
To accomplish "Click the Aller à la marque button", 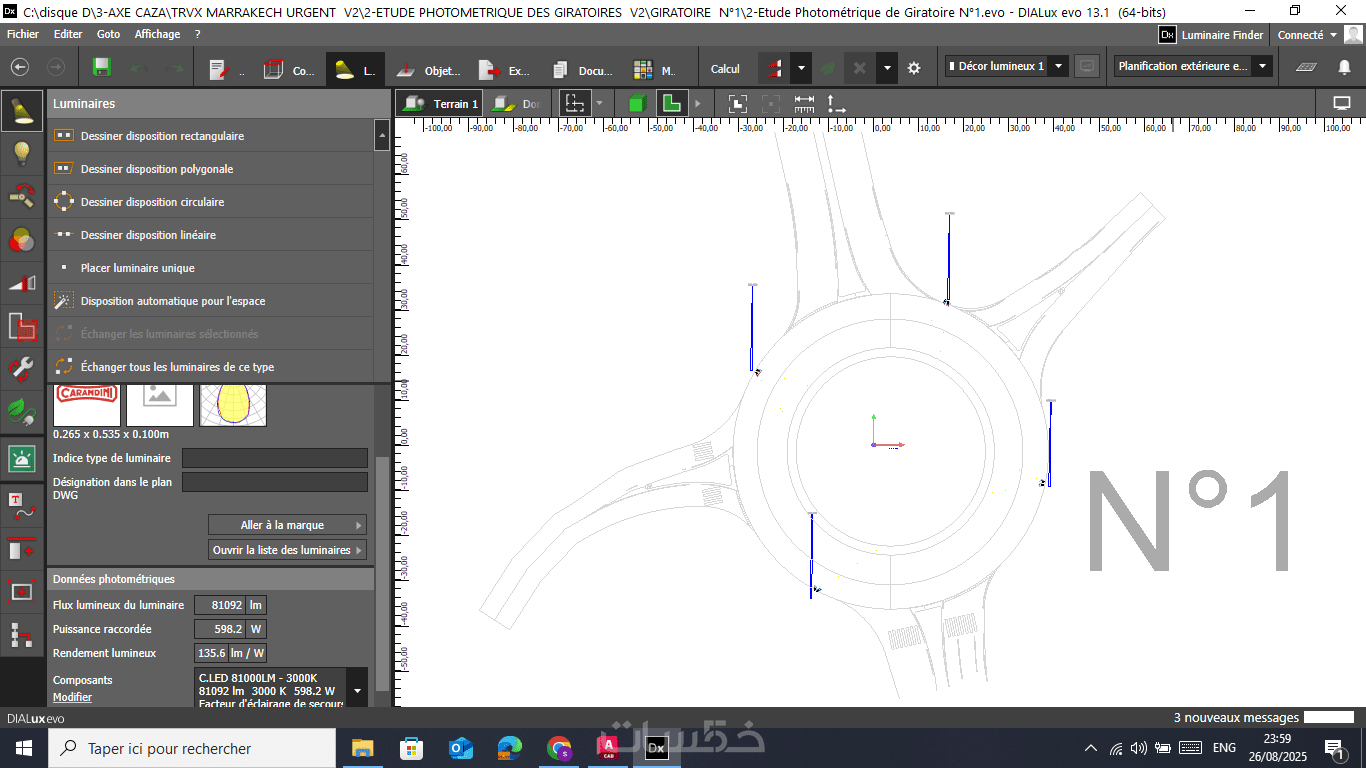I will 287,525.
